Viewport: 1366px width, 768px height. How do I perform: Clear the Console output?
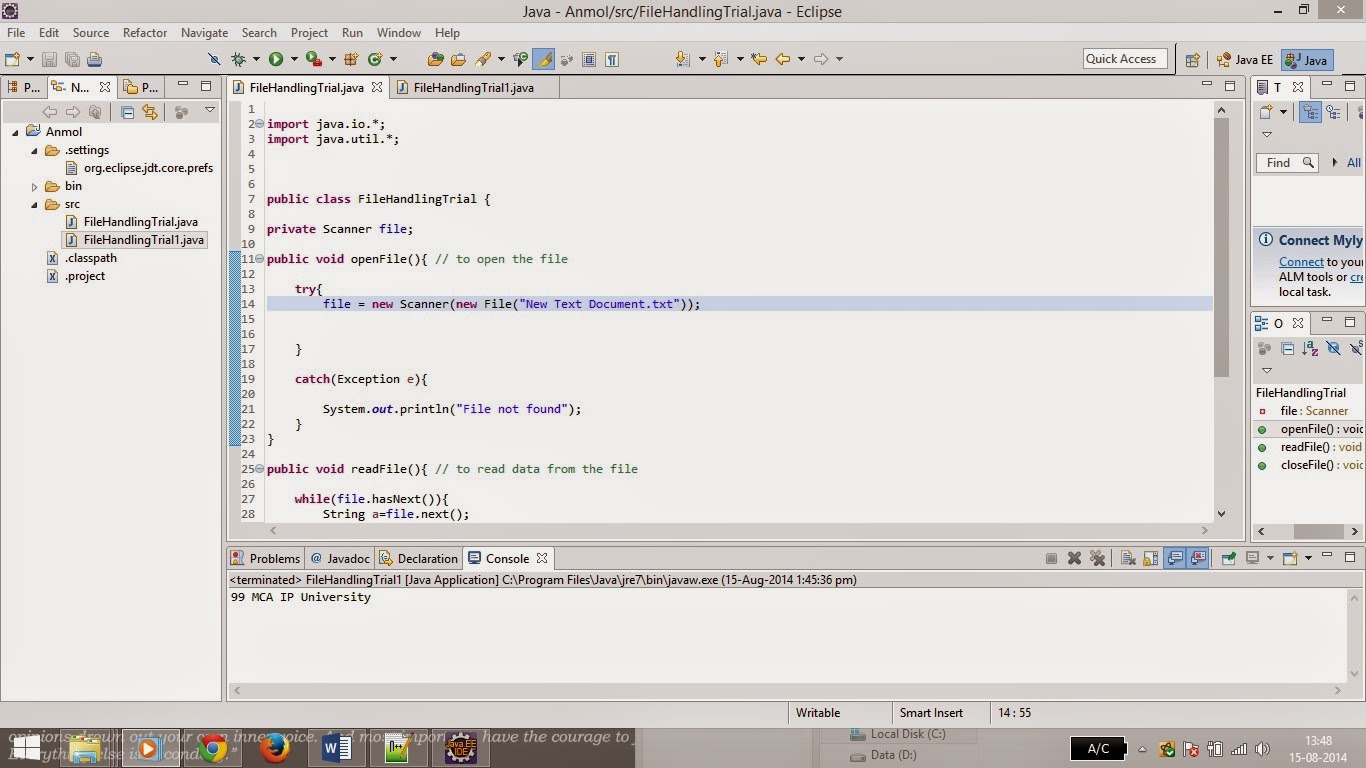1128,558
